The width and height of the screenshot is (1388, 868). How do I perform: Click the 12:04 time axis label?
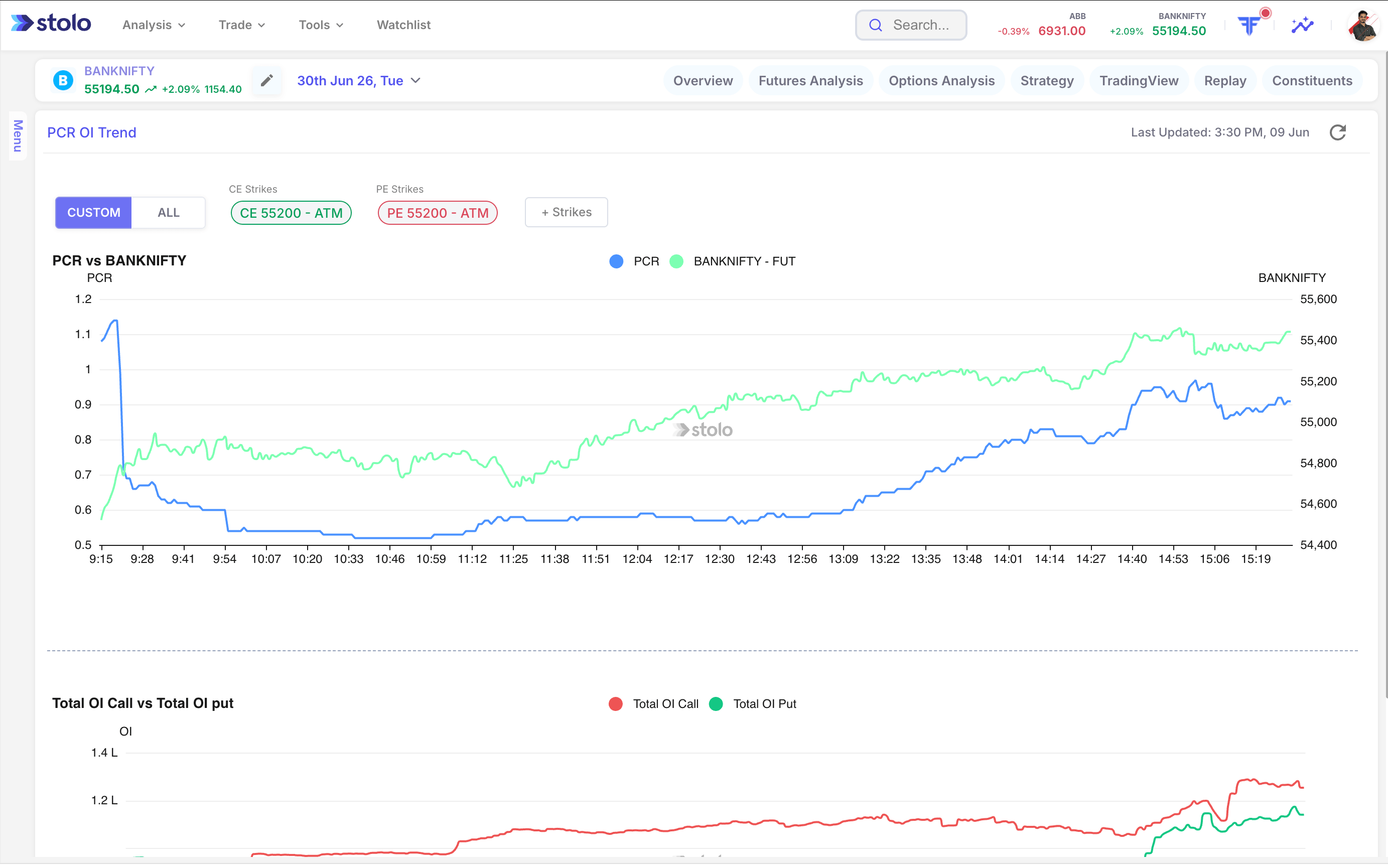tap(637, 559)
